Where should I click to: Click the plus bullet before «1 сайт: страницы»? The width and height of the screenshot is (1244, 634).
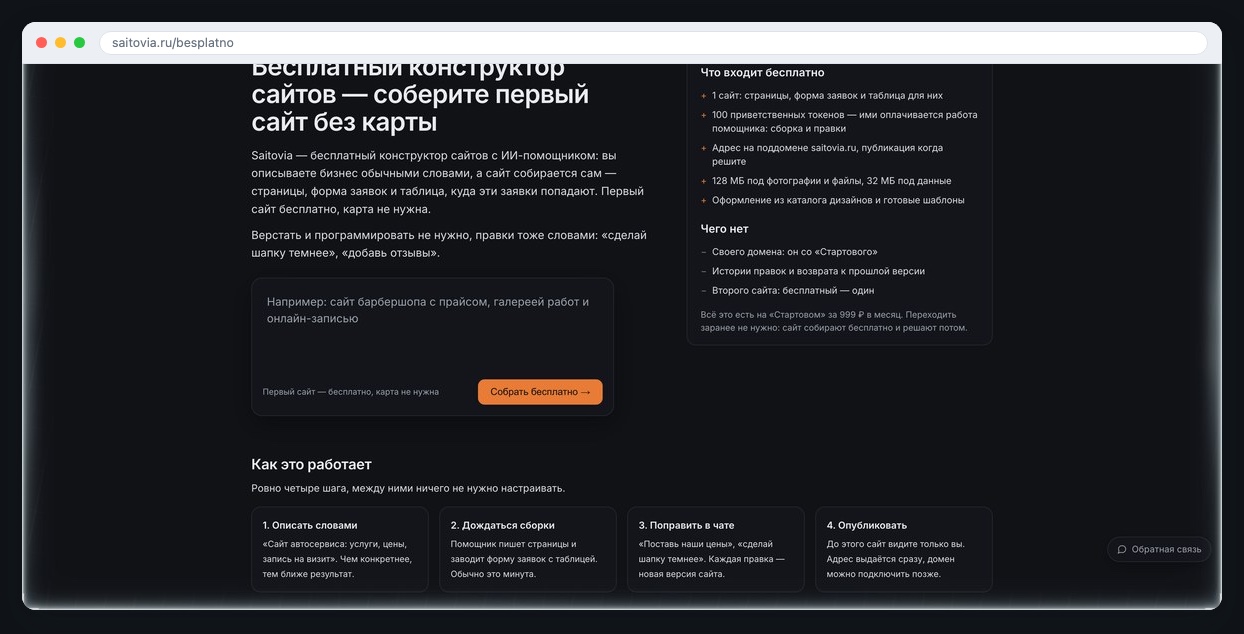pos(703,96)
